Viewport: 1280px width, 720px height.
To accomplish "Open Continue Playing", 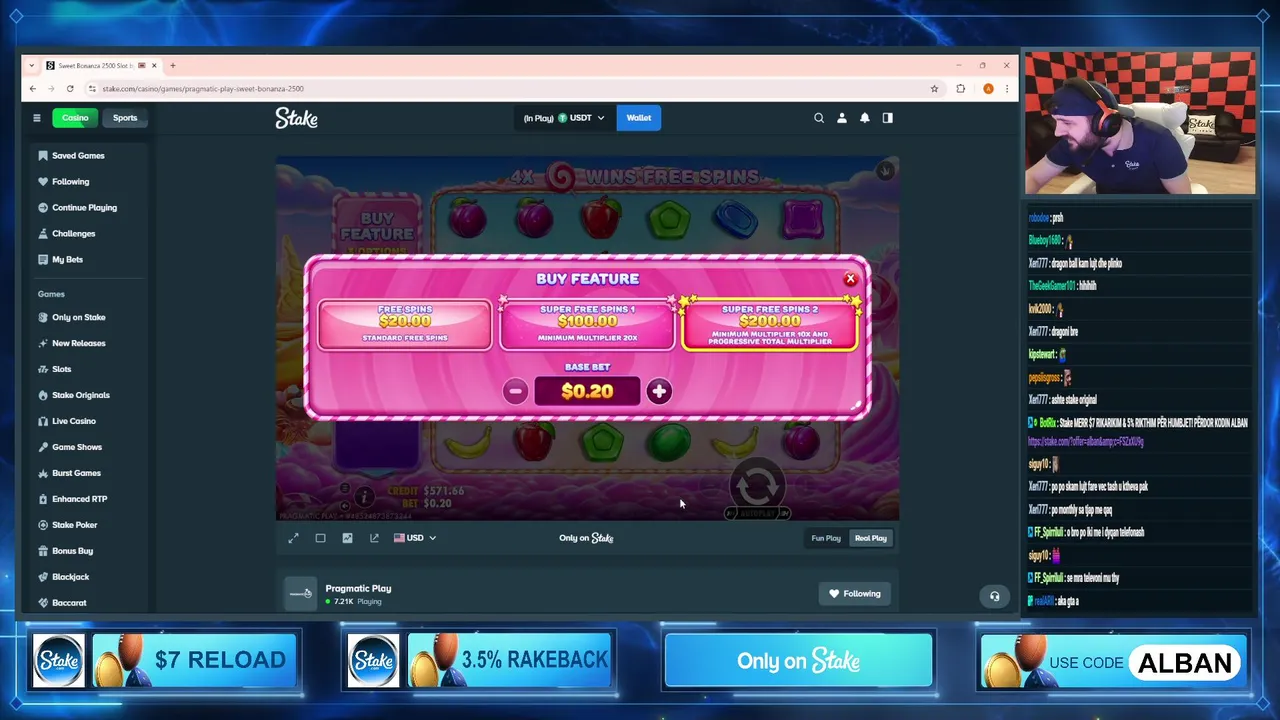I will [84, 208].
